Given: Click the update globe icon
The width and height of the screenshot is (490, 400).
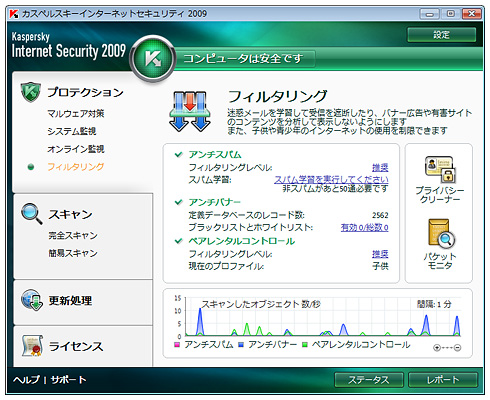Looking at the screenshot, I should [x=32, y=300].
